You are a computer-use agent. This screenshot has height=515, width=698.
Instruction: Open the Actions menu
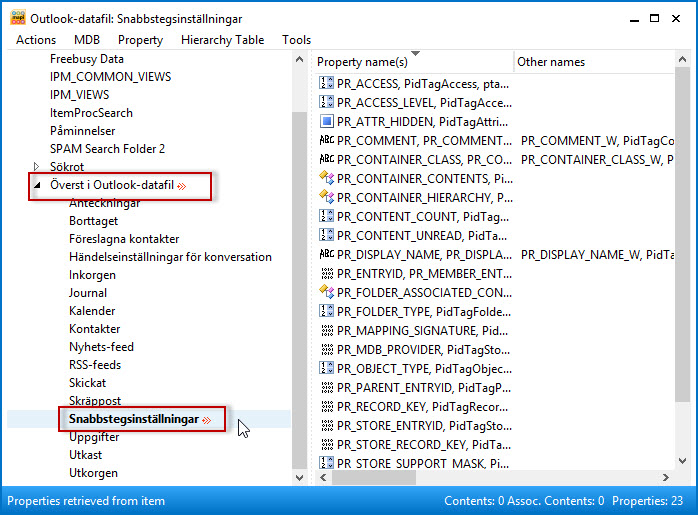coord(36,40)
